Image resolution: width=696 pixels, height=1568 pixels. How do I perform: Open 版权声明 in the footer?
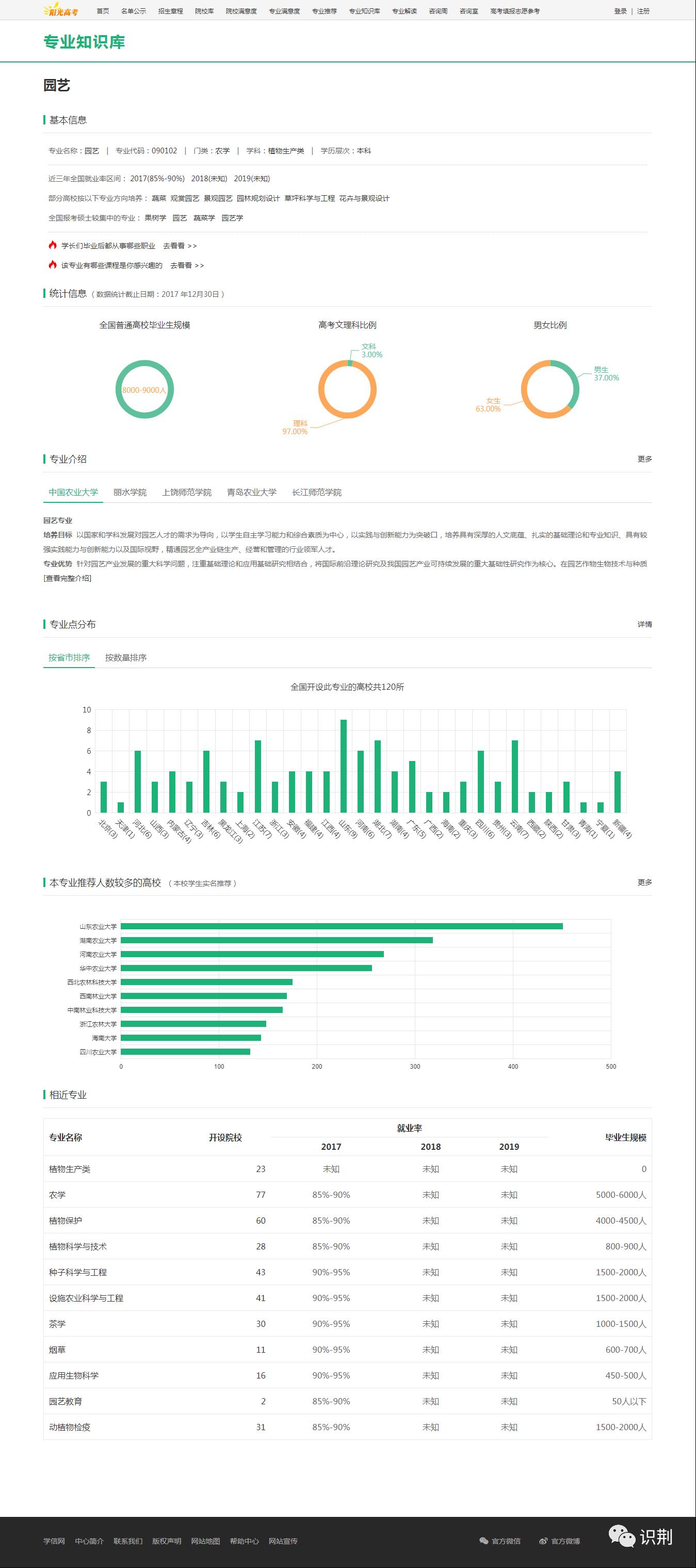[x=167, y=1541]
